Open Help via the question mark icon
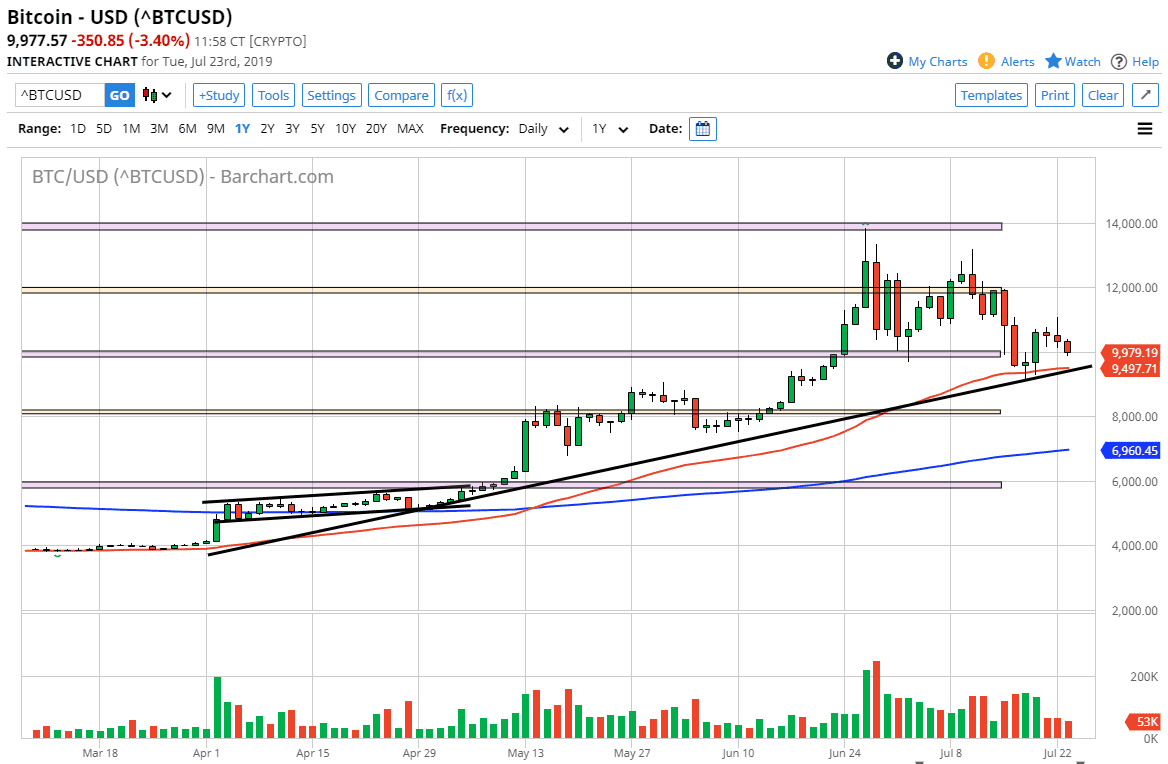 [x=1117, y=61]
